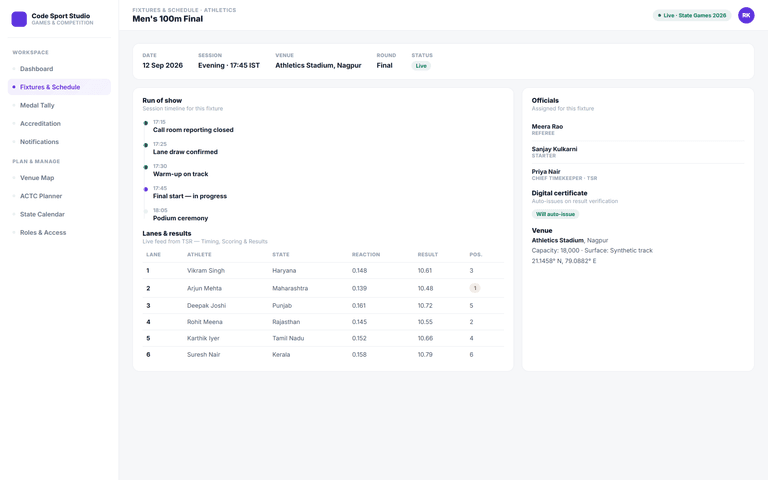Click date value 12 Sep 2026
This screenshot has height=480, width=768.
coord(163,65)
